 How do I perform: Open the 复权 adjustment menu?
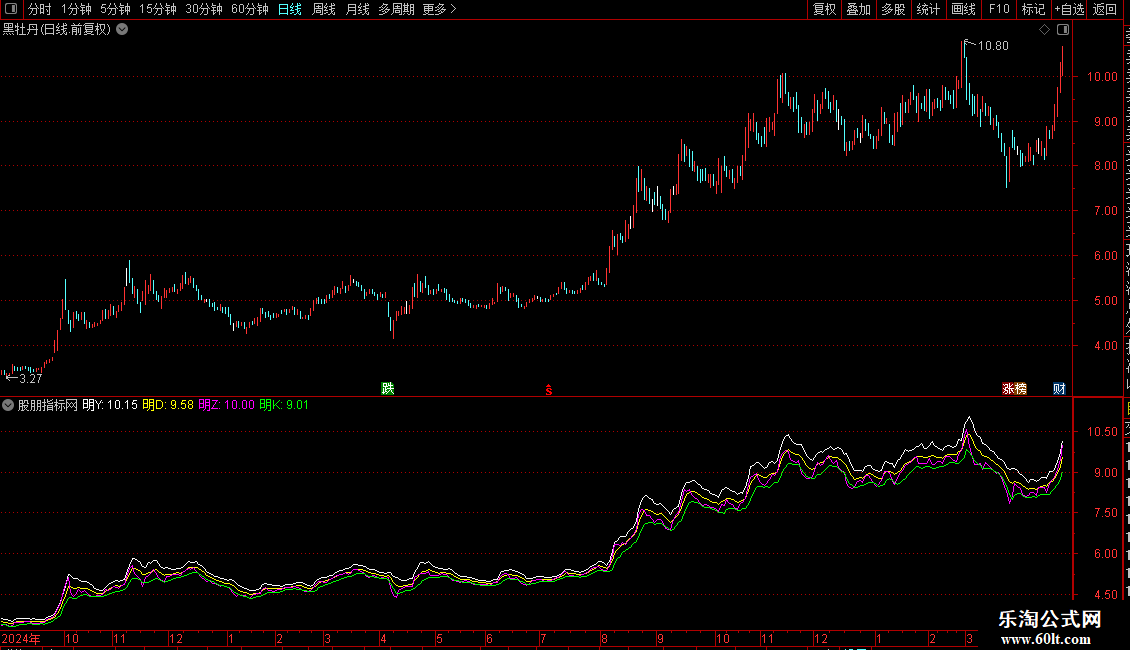[824, 9]
